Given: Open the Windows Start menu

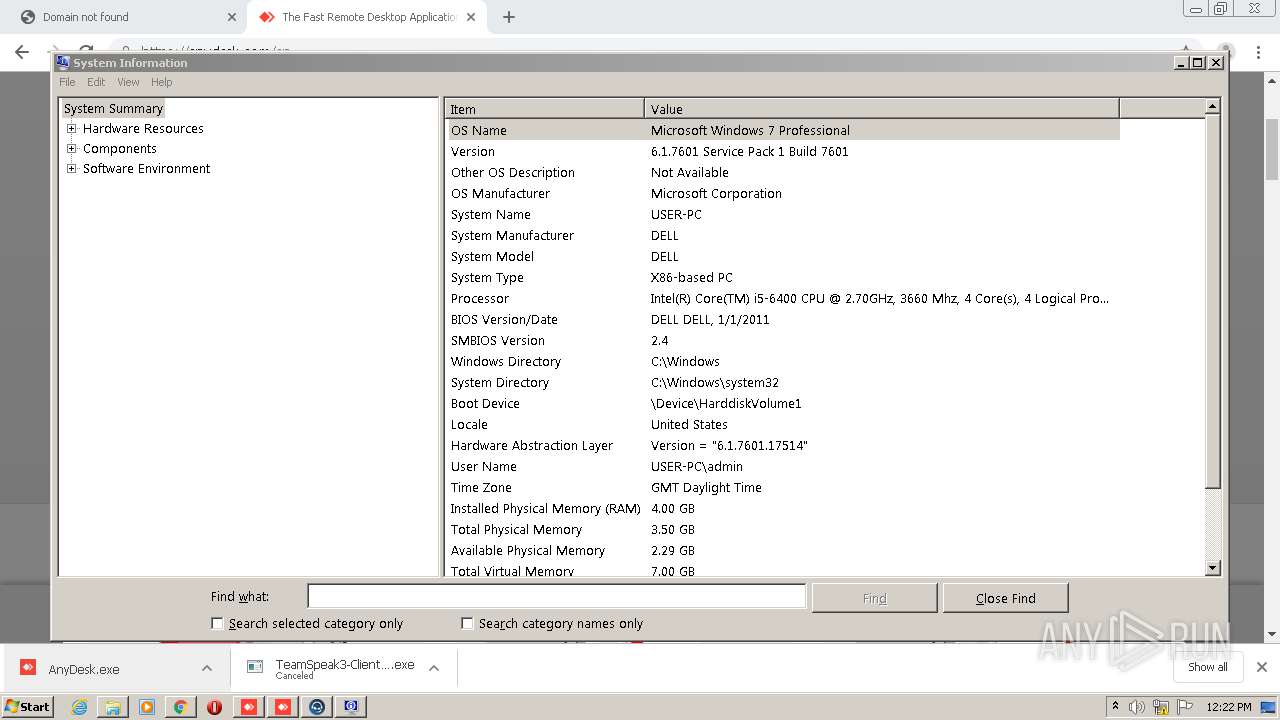Looking at the screenshot, I should (27, 706).
